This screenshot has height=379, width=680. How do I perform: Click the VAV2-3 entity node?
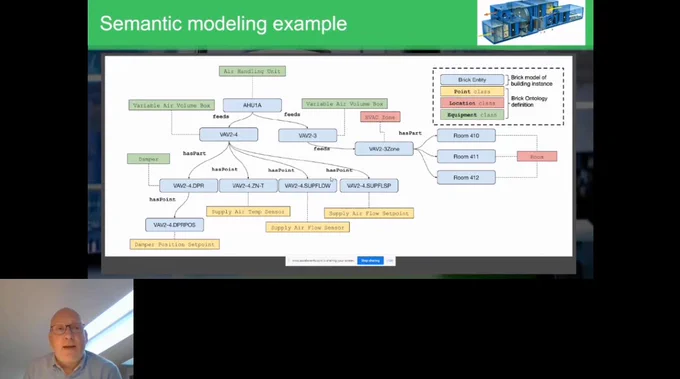pyautogui.click(x=307, y=135)
